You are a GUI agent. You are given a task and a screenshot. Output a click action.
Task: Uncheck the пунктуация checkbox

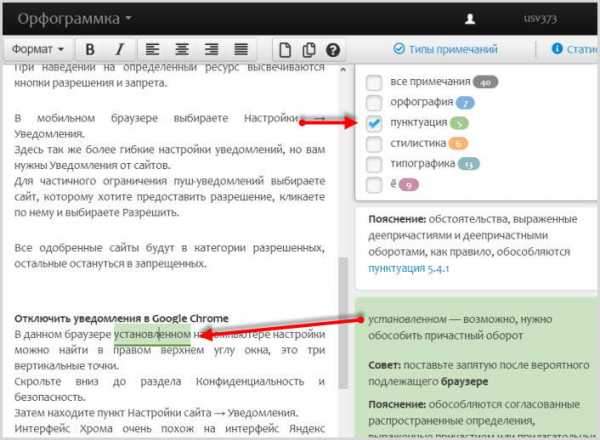pyautogui.click(x=374, y=123)
